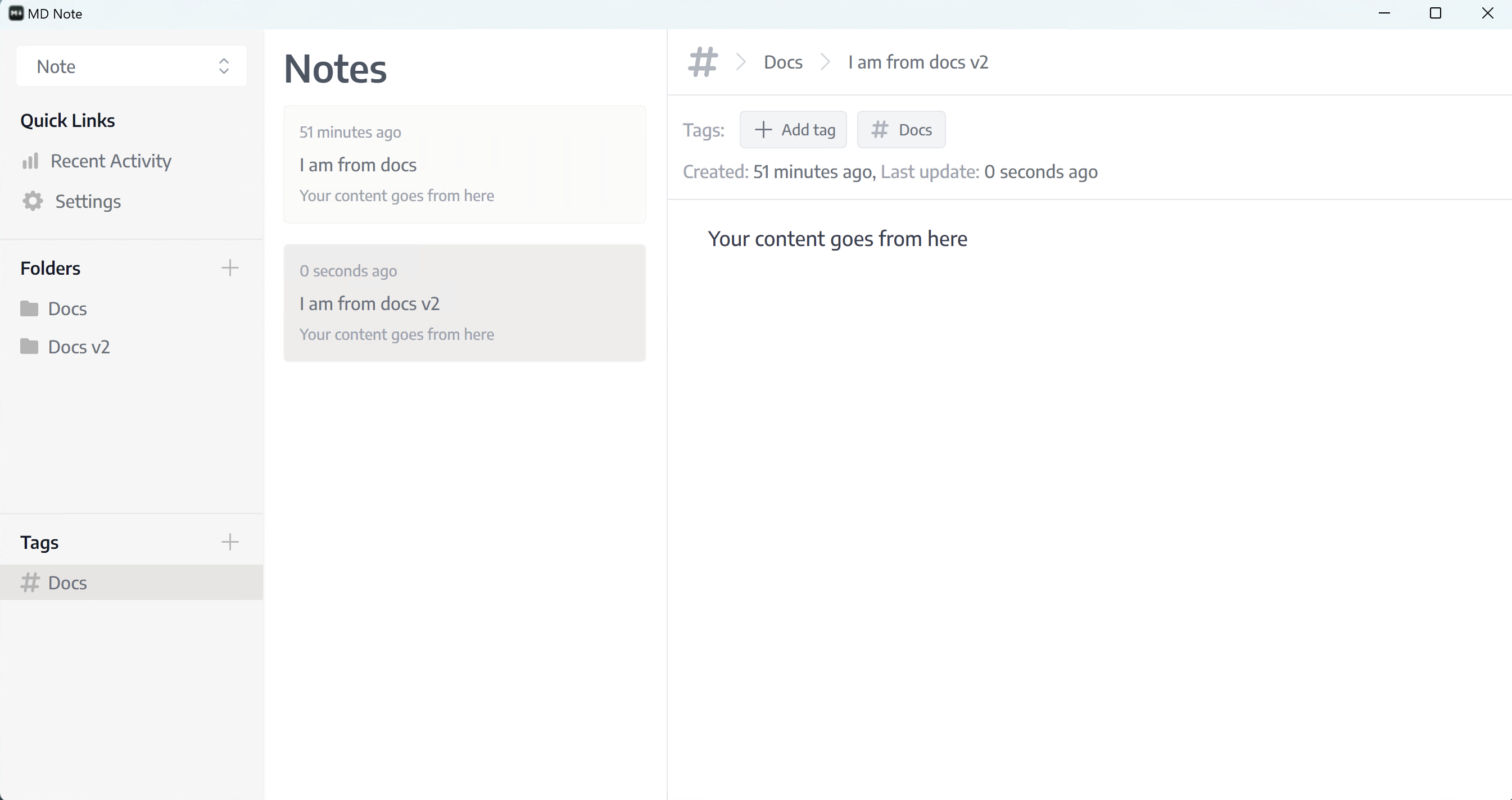This screenshot has height=800, width=1512.
Task: Click the MD Note app logo
Action: pos(15,13)
